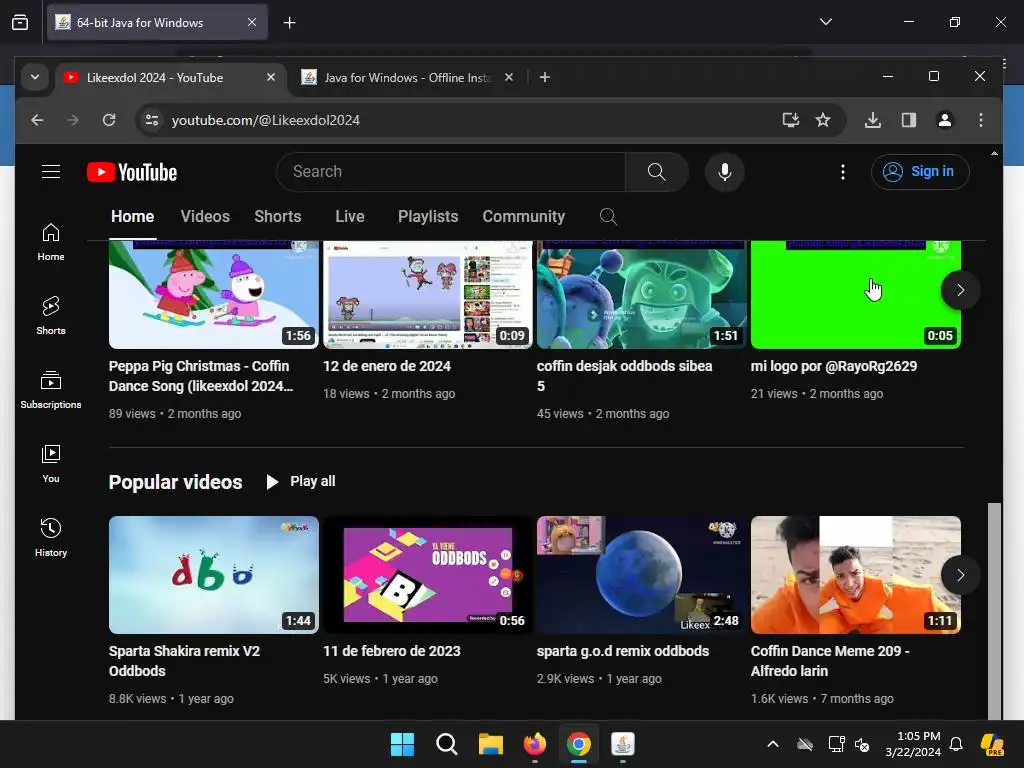The height and width of the screenshot is (768, 1024).
Task: Open Chrome downloads
Action: click(x=872, y=120)
